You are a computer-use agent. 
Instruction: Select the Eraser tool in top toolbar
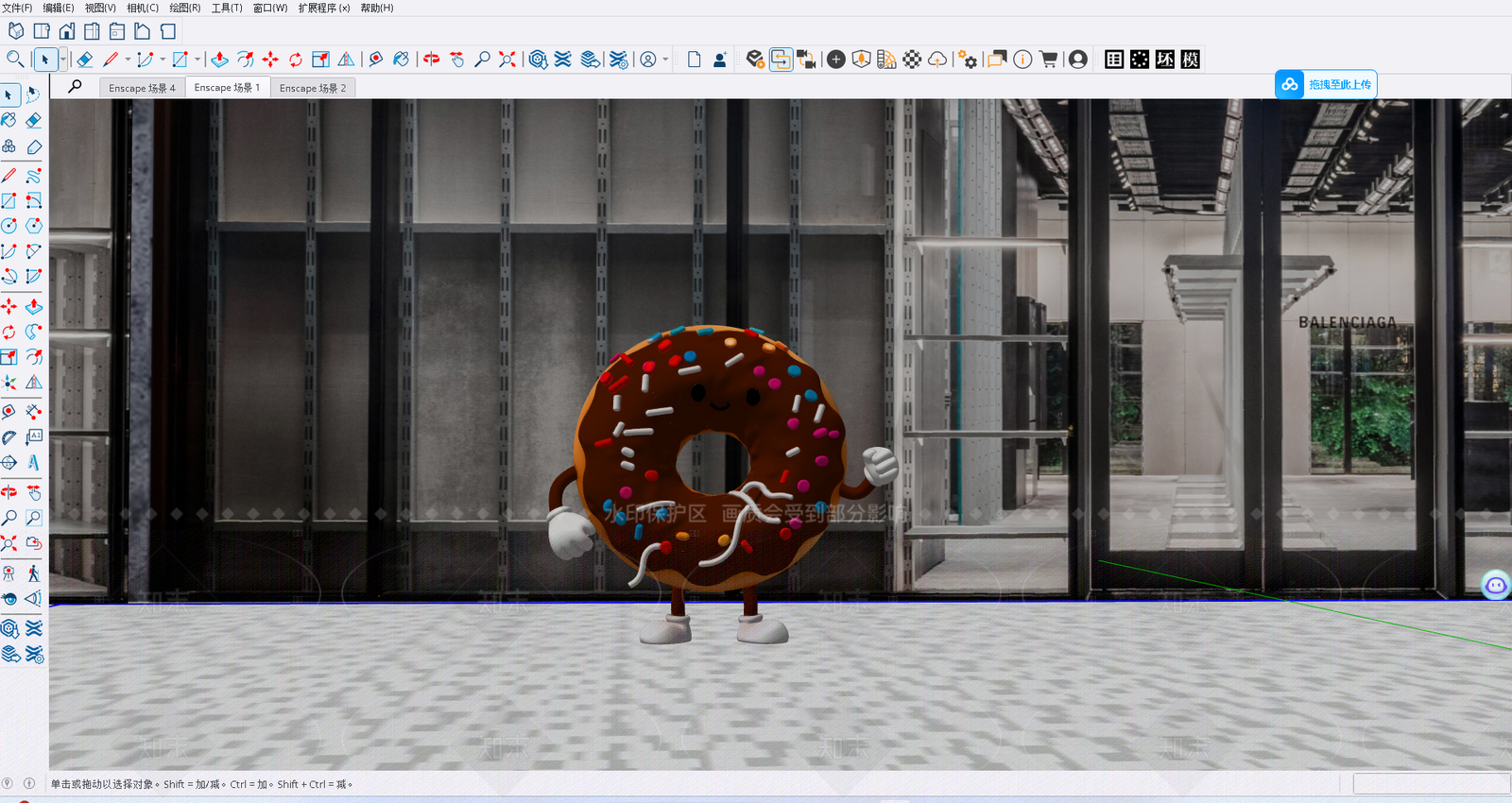(x=85, y=60)
